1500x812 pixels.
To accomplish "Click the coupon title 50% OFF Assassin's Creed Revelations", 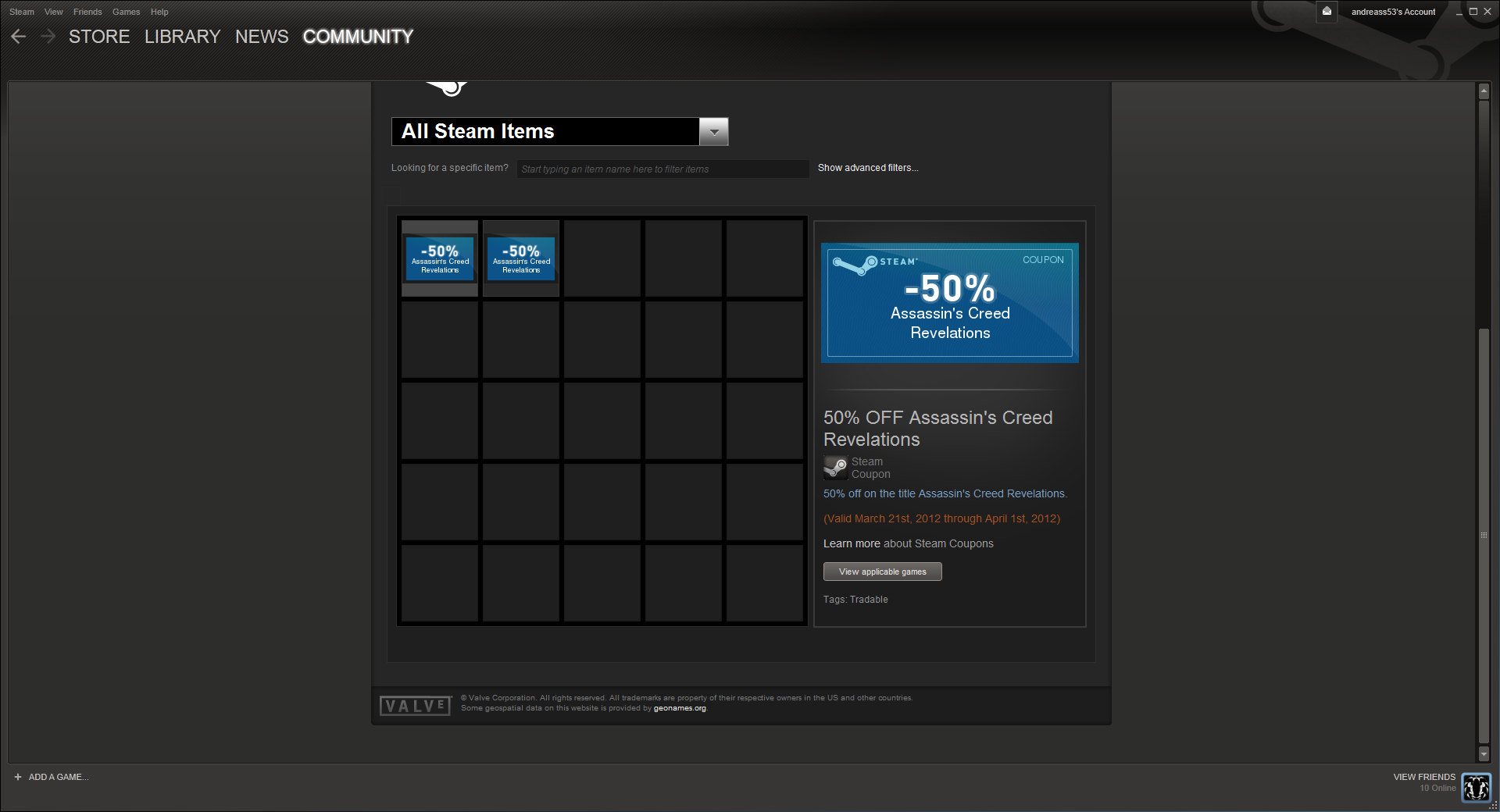I will click(938, 429).
